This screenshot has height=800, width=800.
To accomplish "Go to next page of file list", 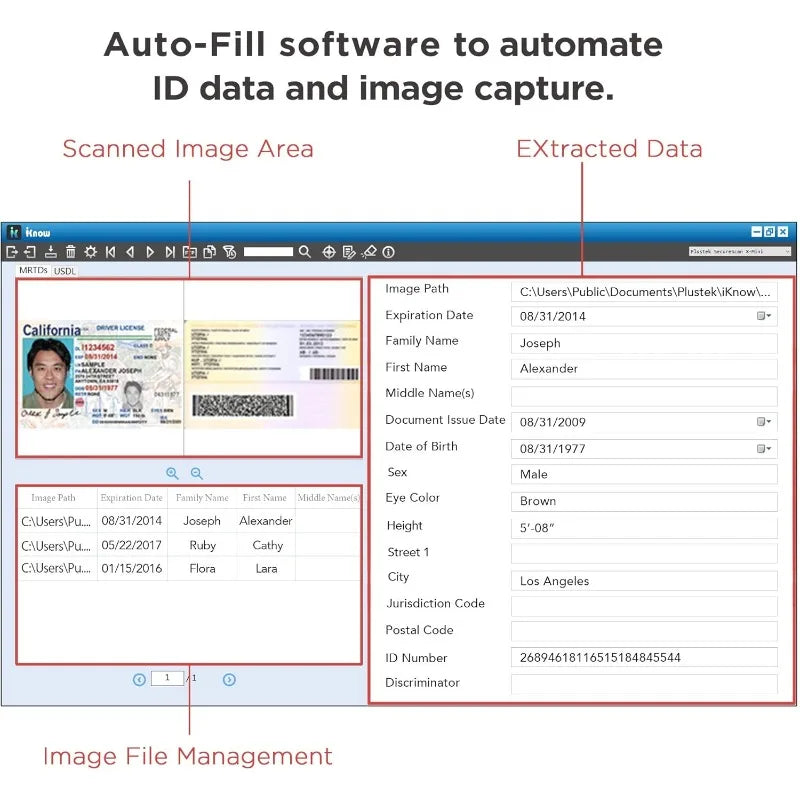I will click(x=229, y=679).
